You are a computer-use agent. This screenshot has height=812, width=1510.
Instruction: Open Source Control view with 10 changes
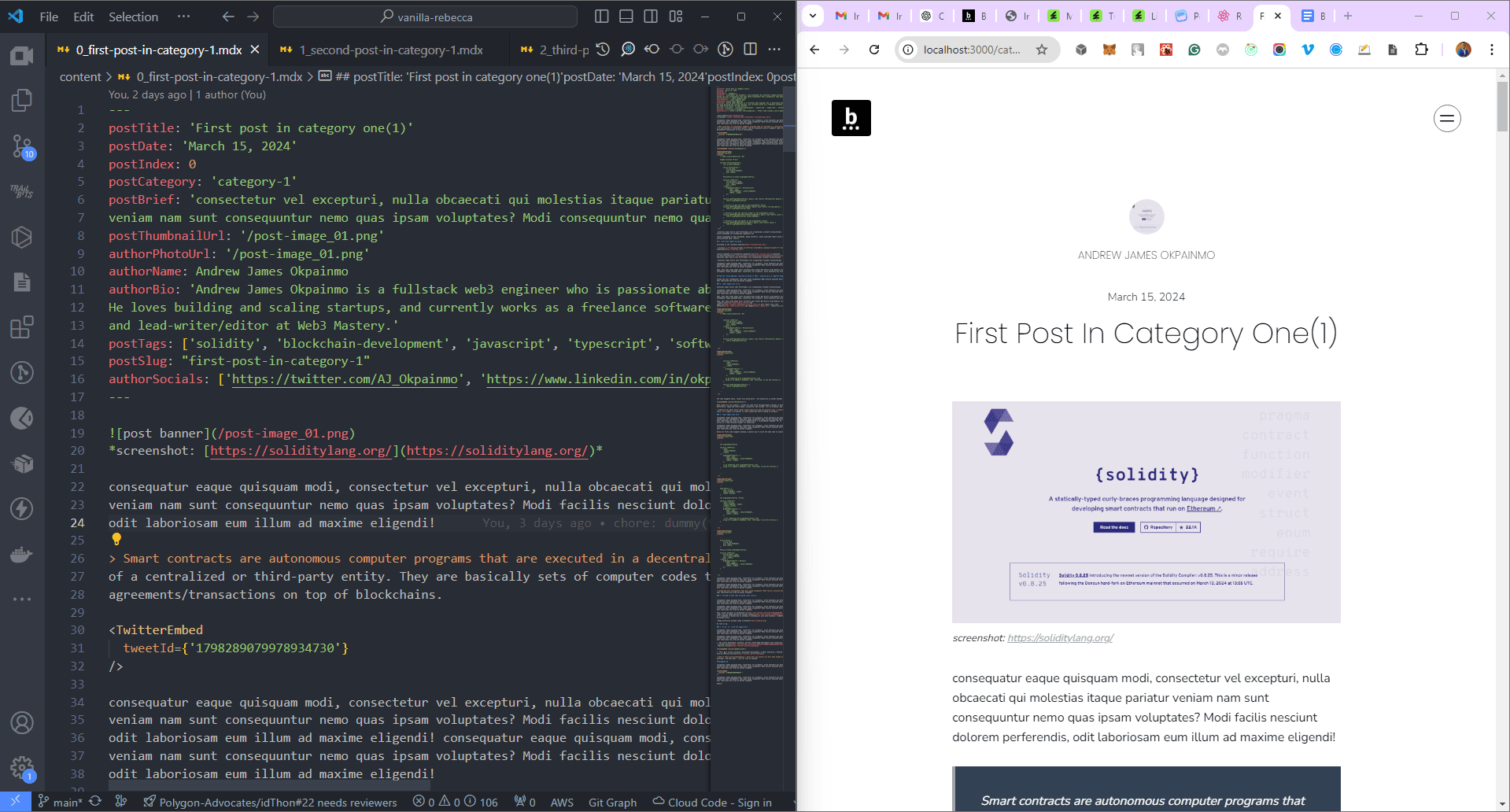pos(22,146)
